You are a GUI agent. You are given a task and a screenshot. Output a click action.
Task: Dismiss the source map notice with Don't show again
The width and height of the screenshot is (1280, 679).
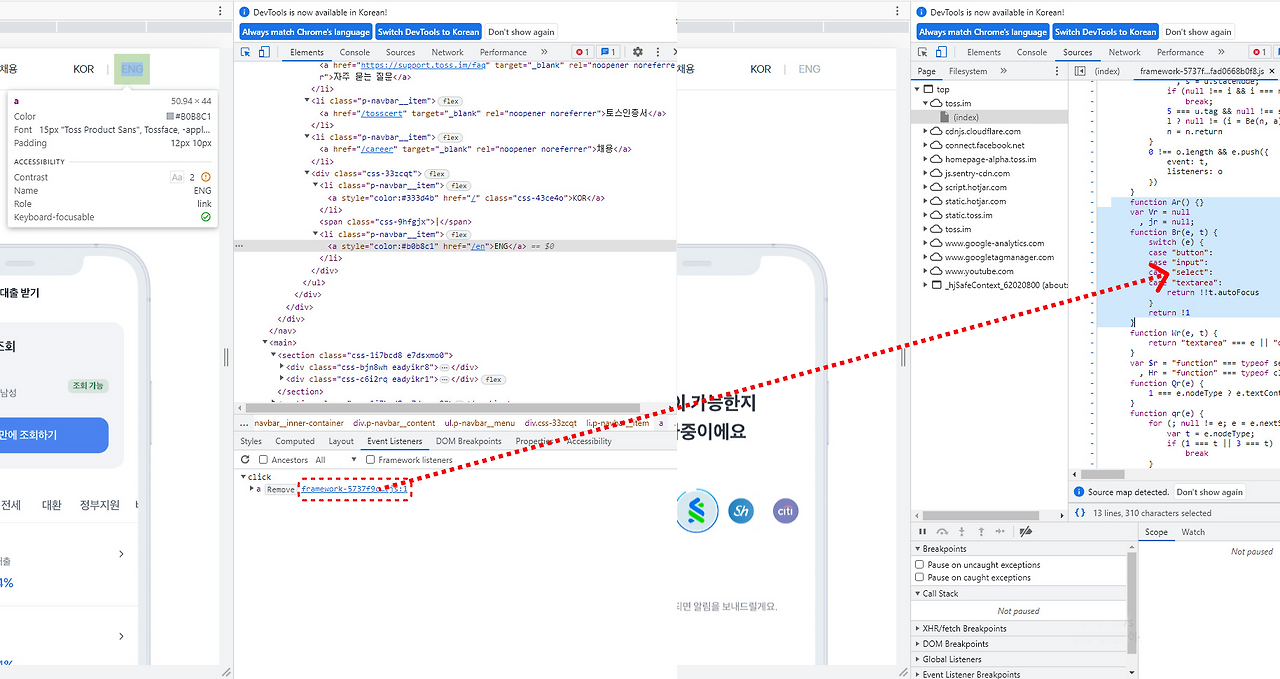pos(1209,492)
